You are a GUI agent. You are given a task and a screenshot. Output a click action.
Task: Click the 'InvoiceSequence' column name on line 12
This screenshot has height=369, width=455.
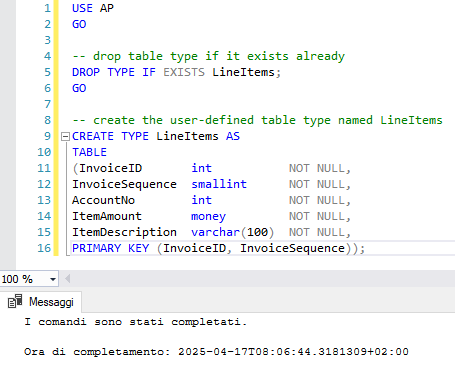click(x=124, y=184)
